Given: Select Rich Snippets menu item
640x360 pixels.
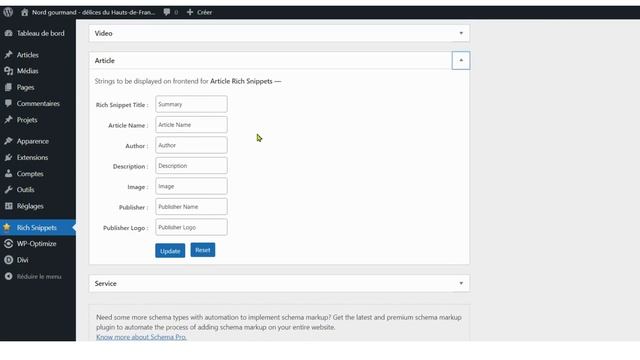Looking at the screenshot, I should click(38, 228).
